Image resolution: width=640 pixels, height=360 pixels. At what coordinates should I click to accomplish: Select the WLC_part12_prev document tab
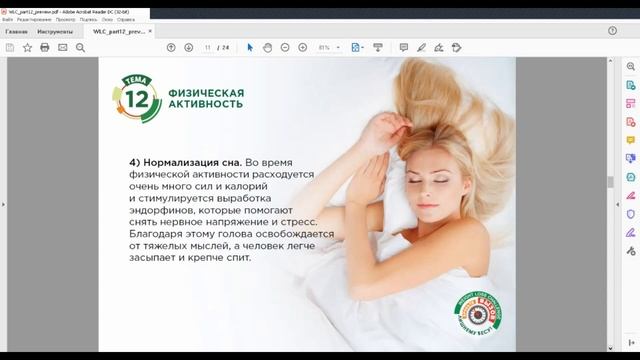click(118, 31)
